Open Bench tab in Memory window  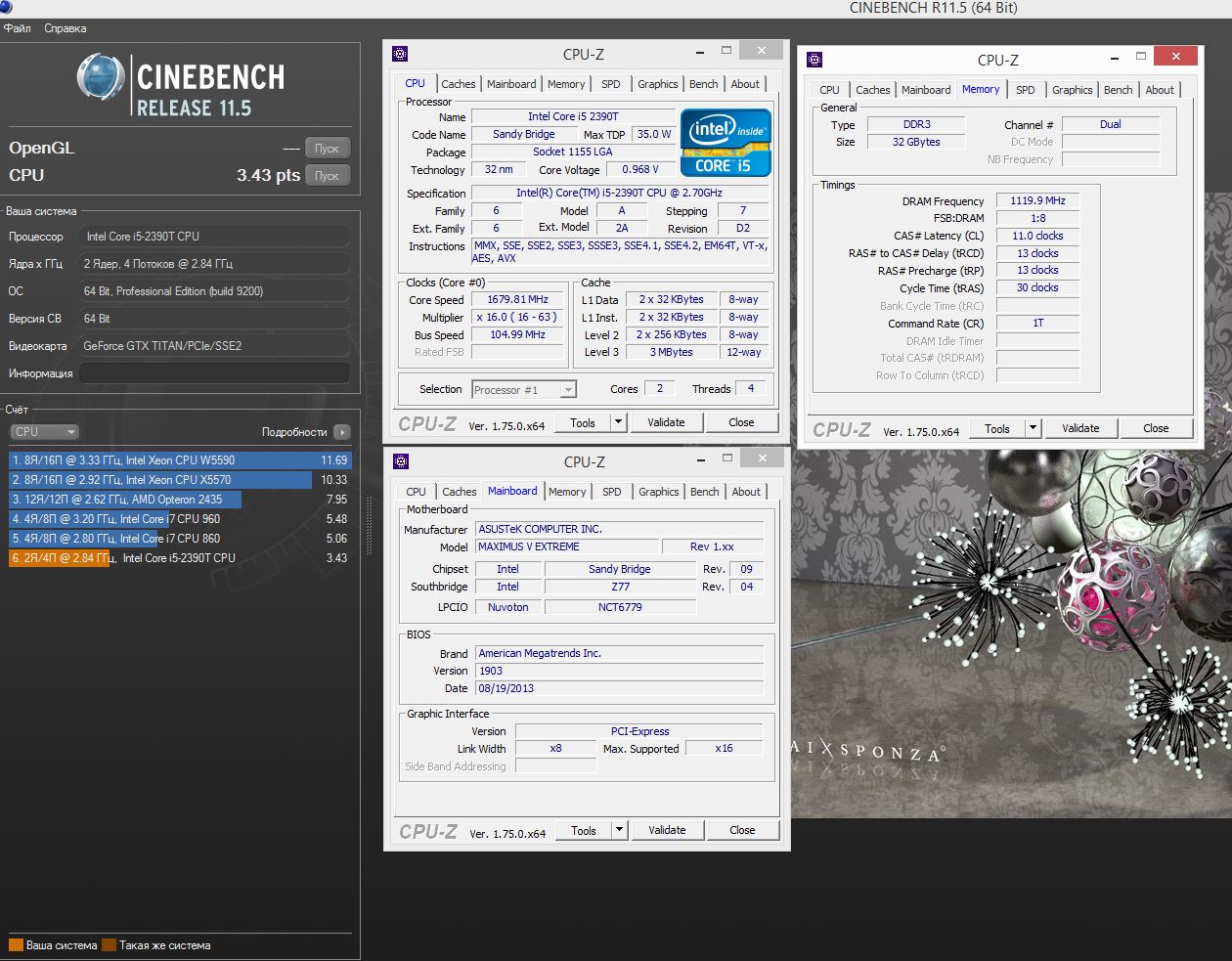(1119, 90)
